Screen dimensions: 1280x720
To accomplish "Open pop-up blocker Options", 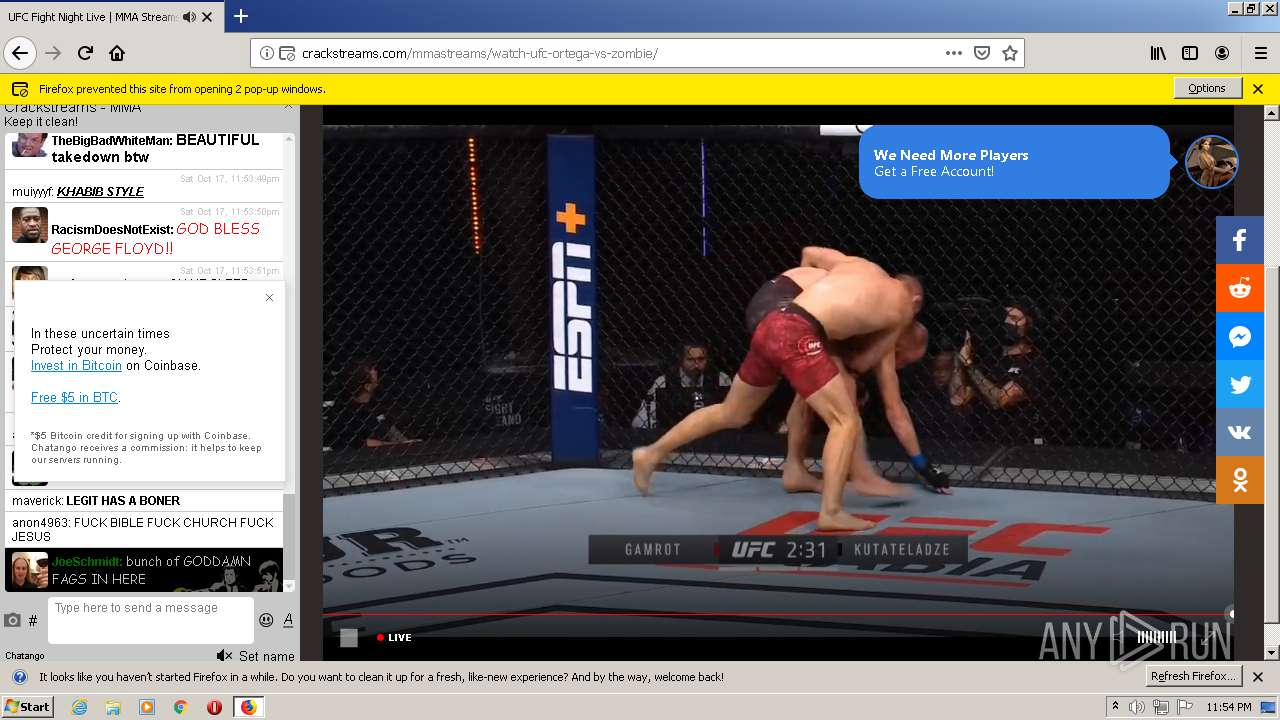I will pos(1207,88).
